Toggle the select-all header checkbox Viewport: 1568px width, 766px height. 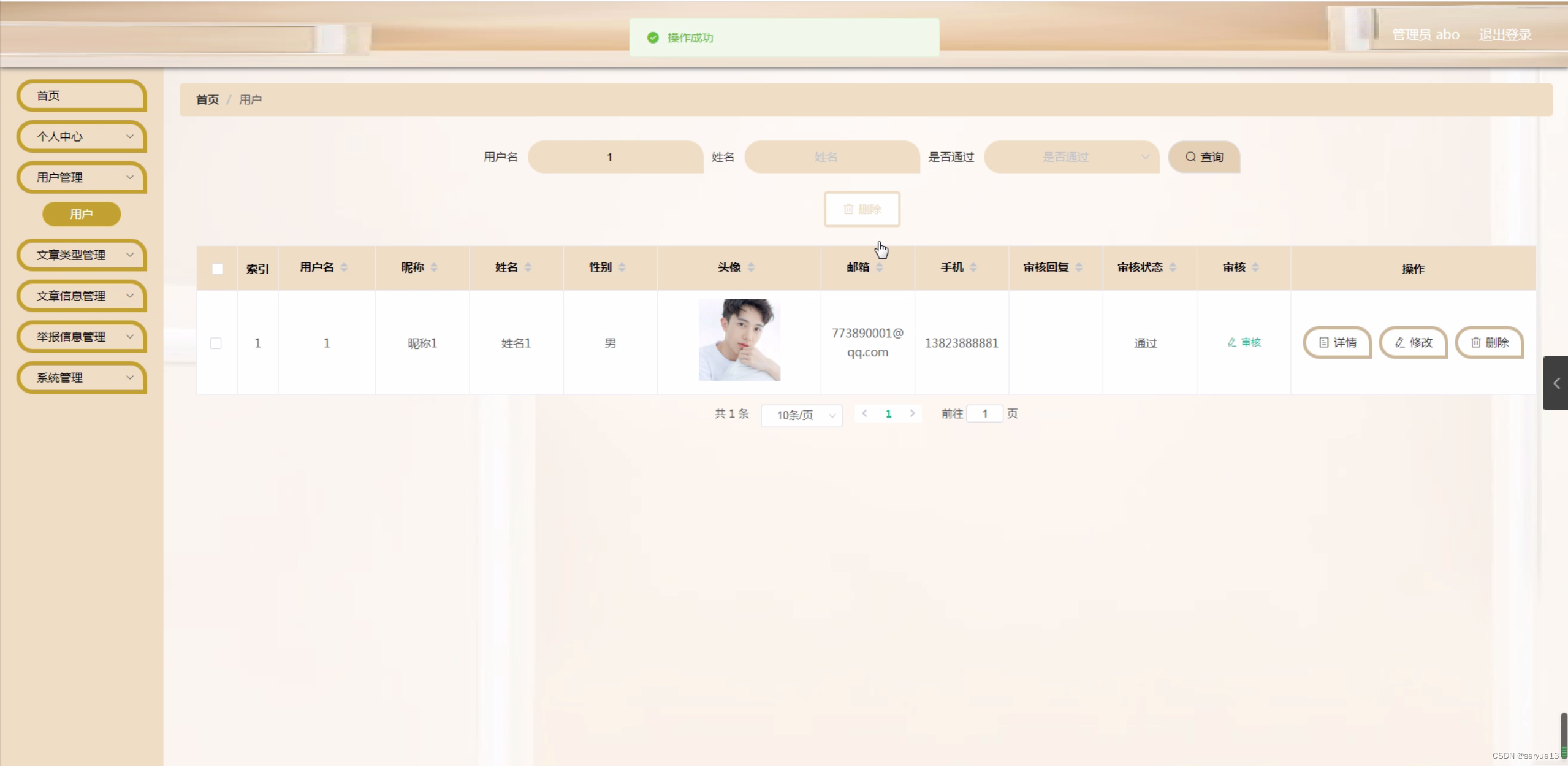click(217, 269)
